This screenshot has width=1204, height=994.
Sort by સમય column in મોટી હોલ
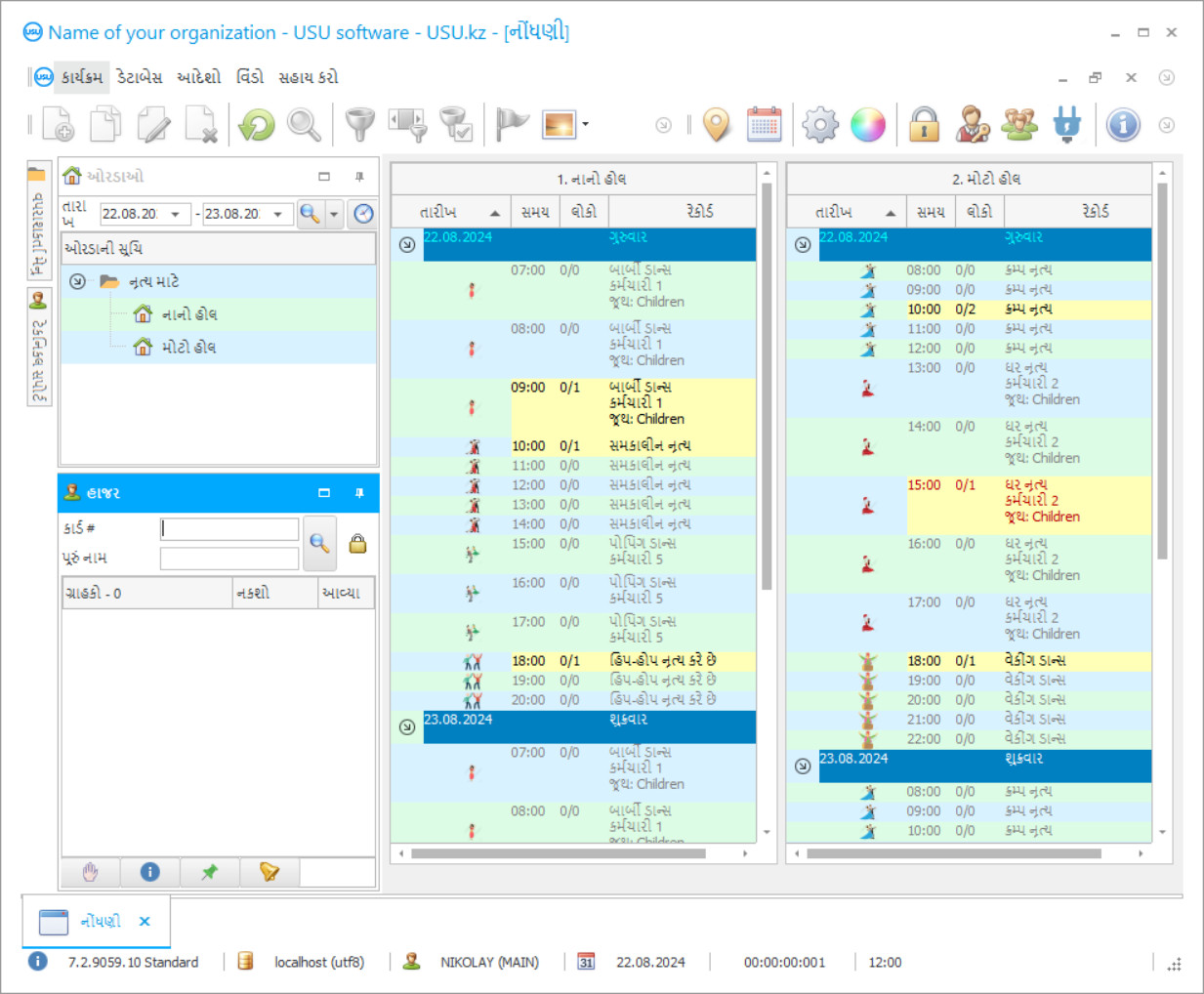931,212
